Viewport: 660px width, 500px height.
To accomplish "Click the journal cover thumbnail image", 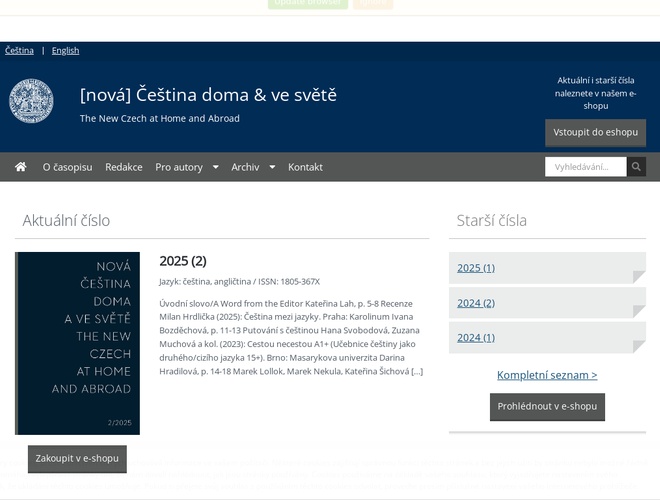I will pyautogui.click(x=77, y=343).
